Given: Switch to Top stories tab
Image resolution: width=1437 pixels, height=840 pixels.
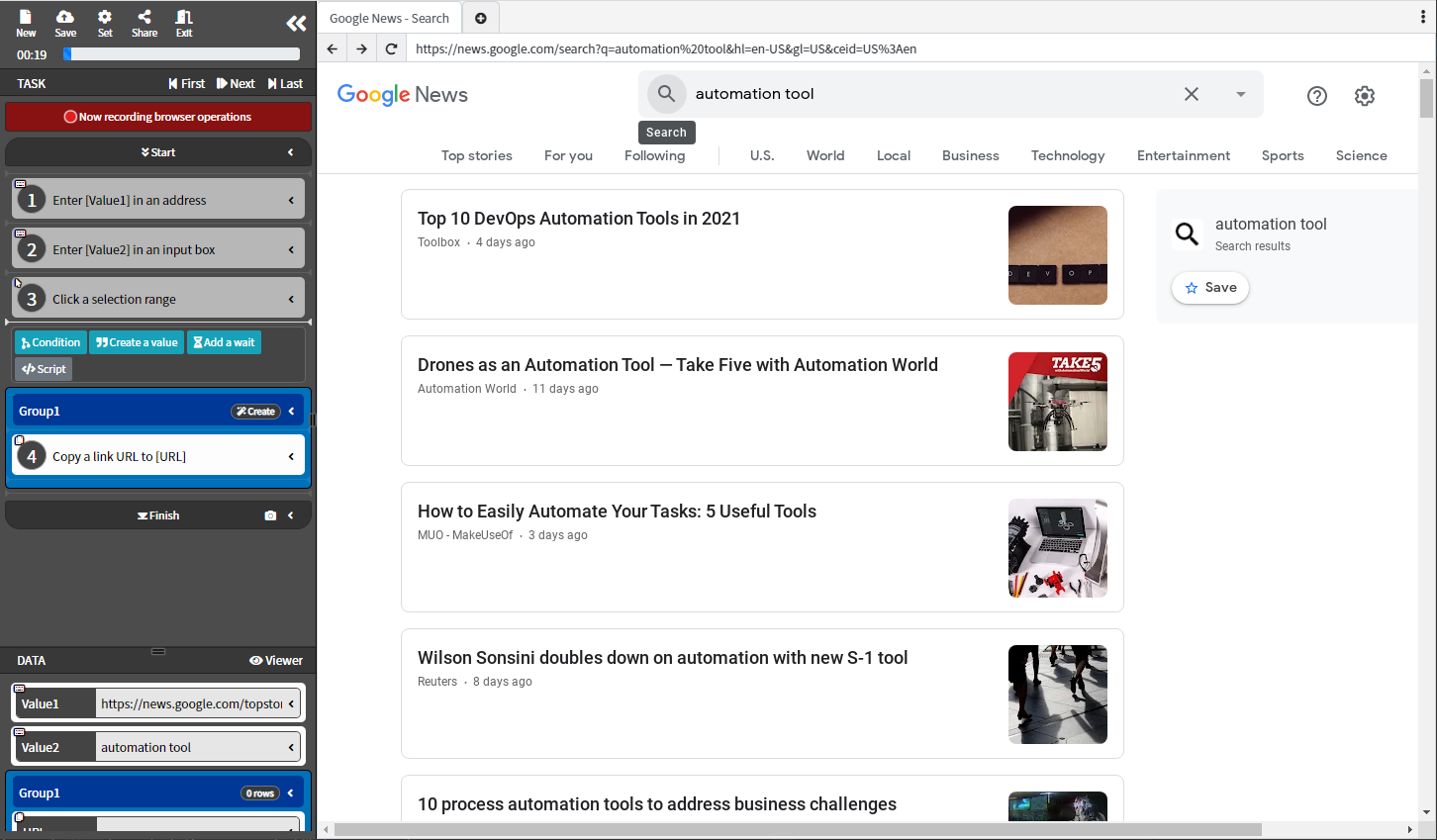Looking at the screenshot, I should (477, 155).
